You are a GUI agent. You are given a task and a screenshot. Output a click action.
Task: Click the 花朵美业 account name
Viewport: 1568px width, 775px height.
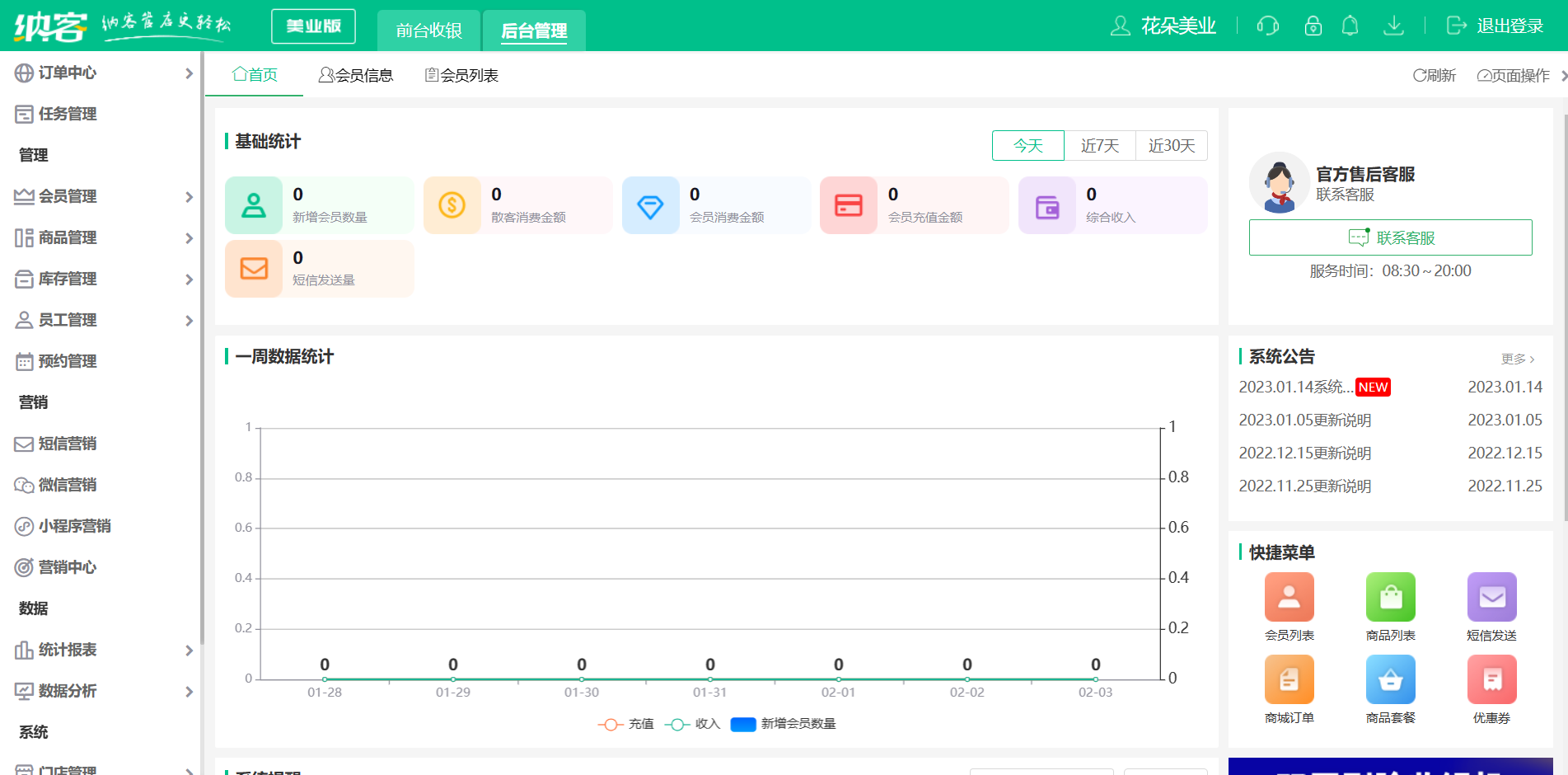[x=1178, y=26]
